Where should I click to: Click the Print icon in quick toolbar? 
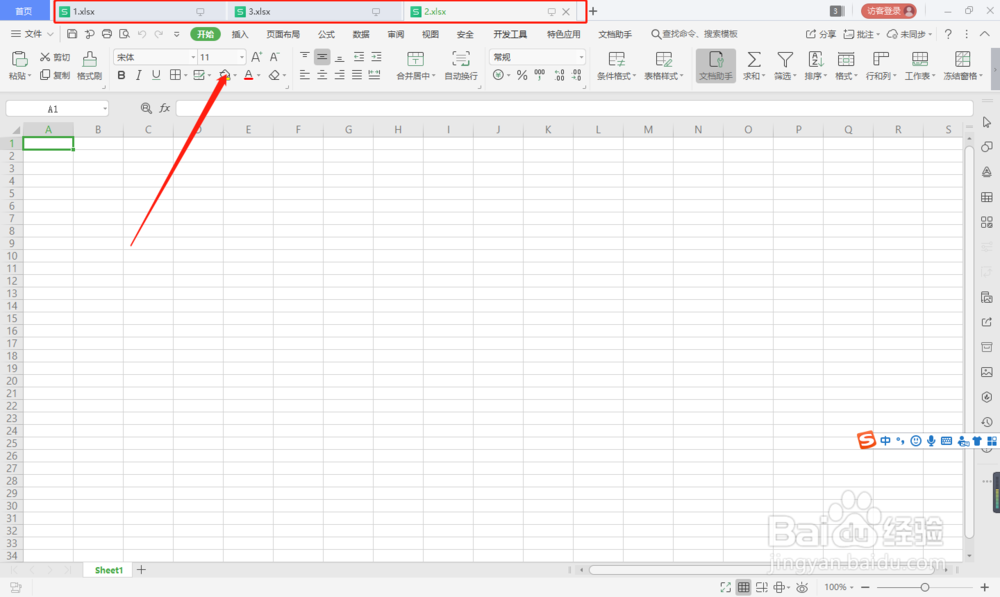click(x=107, y=34)
